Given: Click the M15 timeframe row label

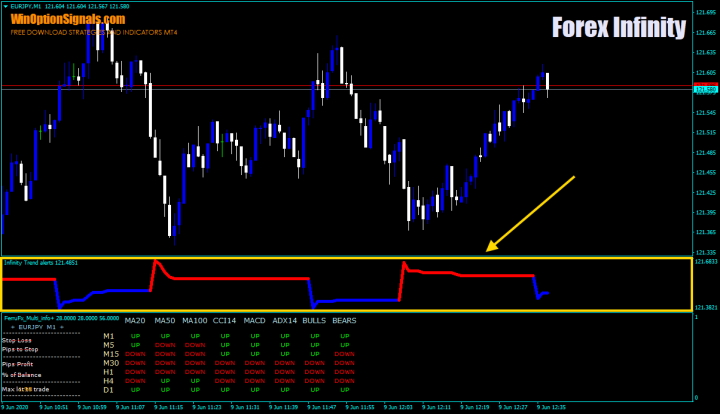Looking at the screenshot, I should (x=111, y=354).
